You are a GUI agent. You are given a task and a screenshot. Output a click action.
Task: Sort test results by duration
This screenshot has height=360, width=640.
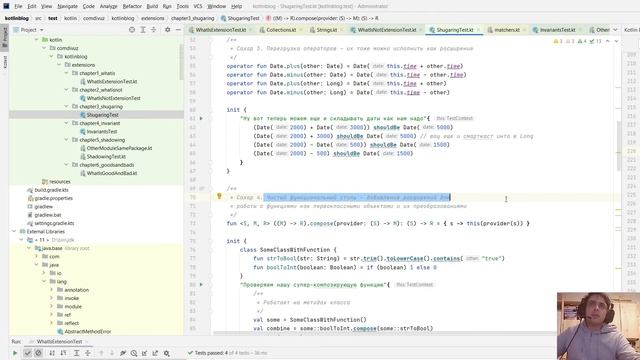(63, 353)
